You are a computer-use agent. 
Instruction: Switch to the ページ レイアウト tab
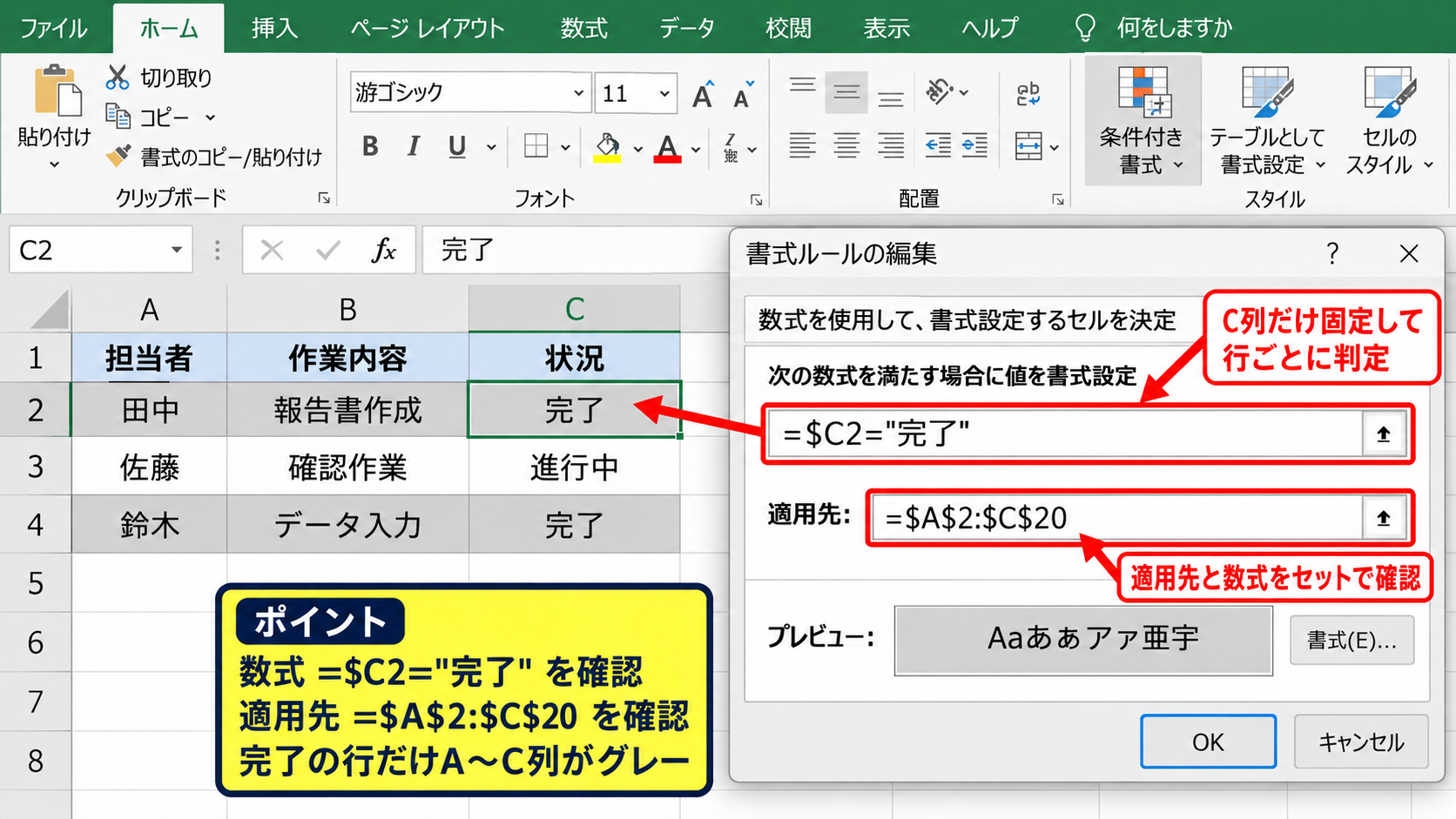click(427, 29)
